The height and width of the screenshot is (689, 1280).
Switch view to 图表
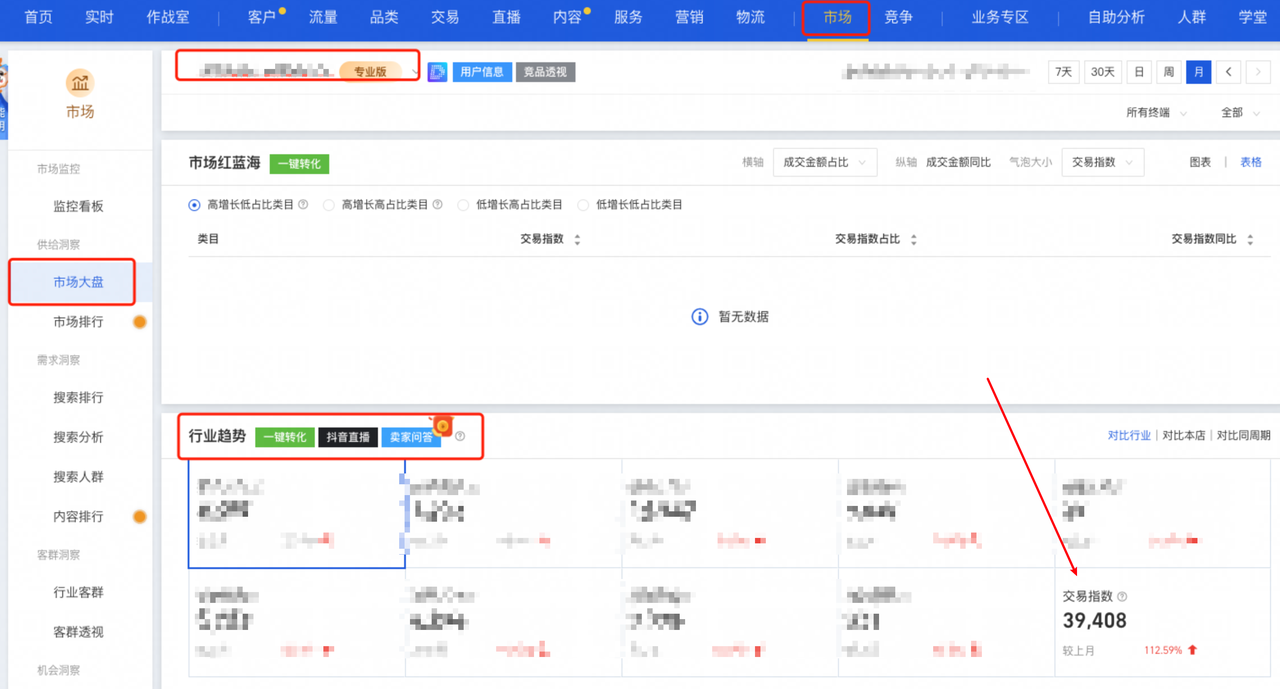click(x=1200, y=162)
